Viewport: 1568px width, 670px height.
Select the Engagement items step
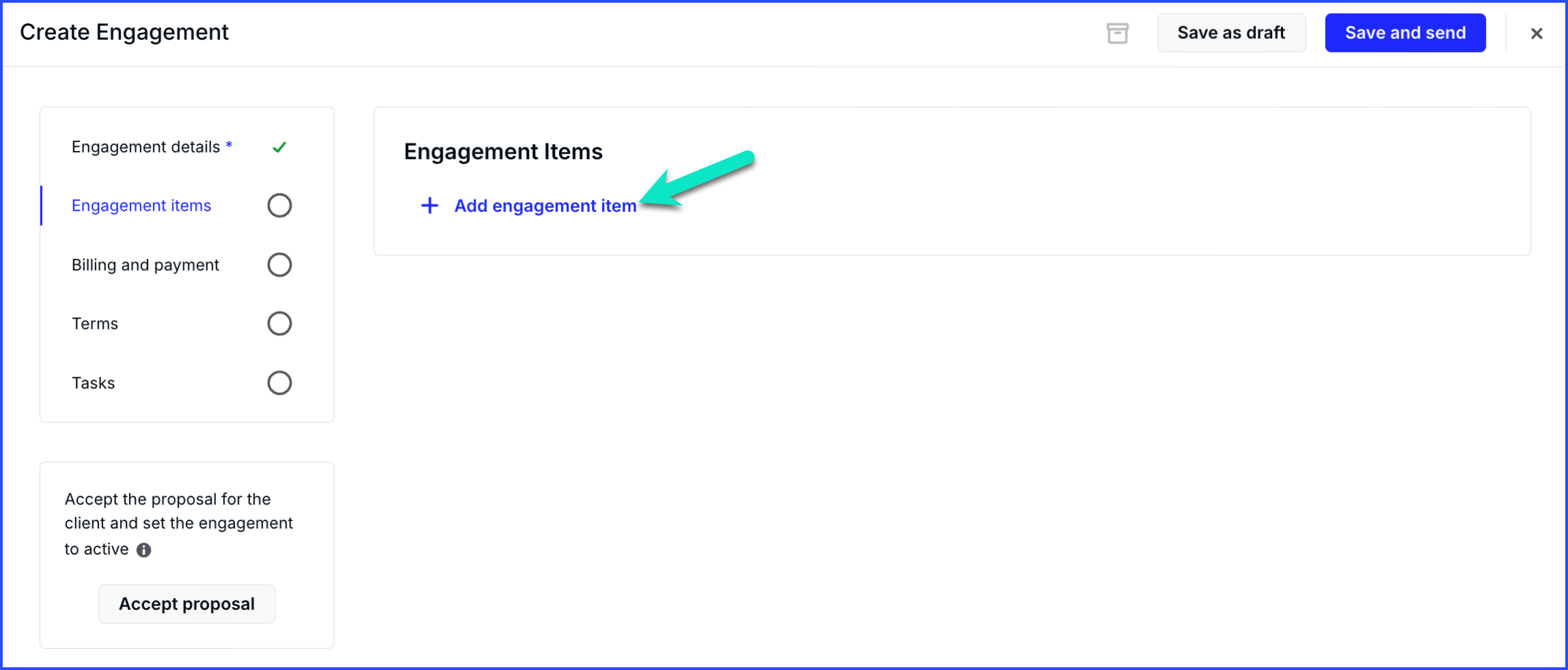141,206
